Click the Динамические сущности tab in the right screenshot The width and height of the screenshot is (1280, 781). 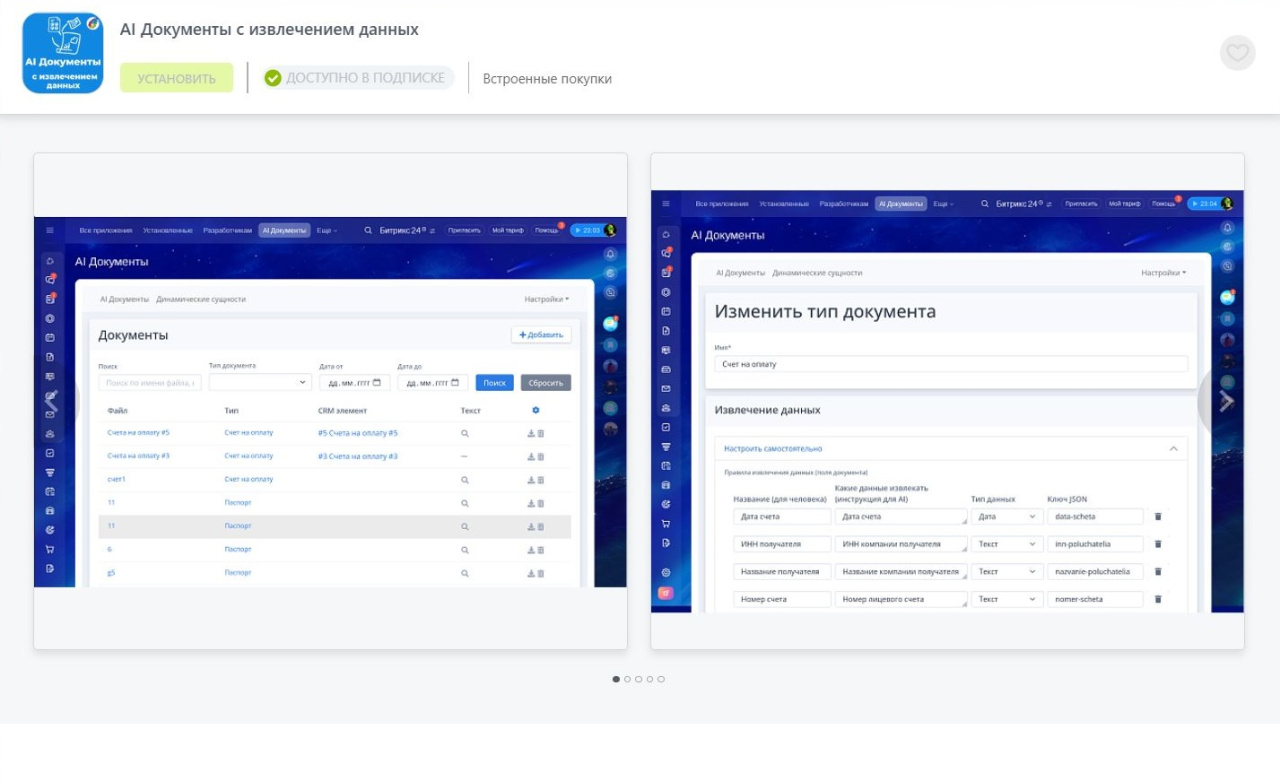[x=816, y=272]
